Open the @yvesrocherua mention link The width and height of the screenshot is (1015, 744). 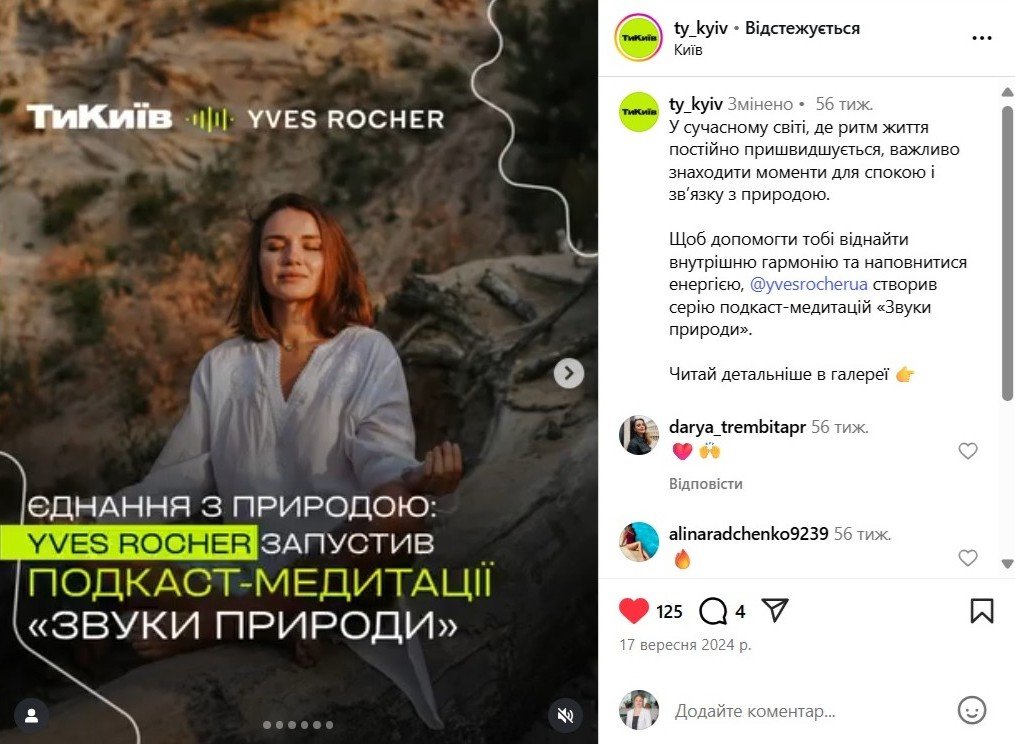809,284
